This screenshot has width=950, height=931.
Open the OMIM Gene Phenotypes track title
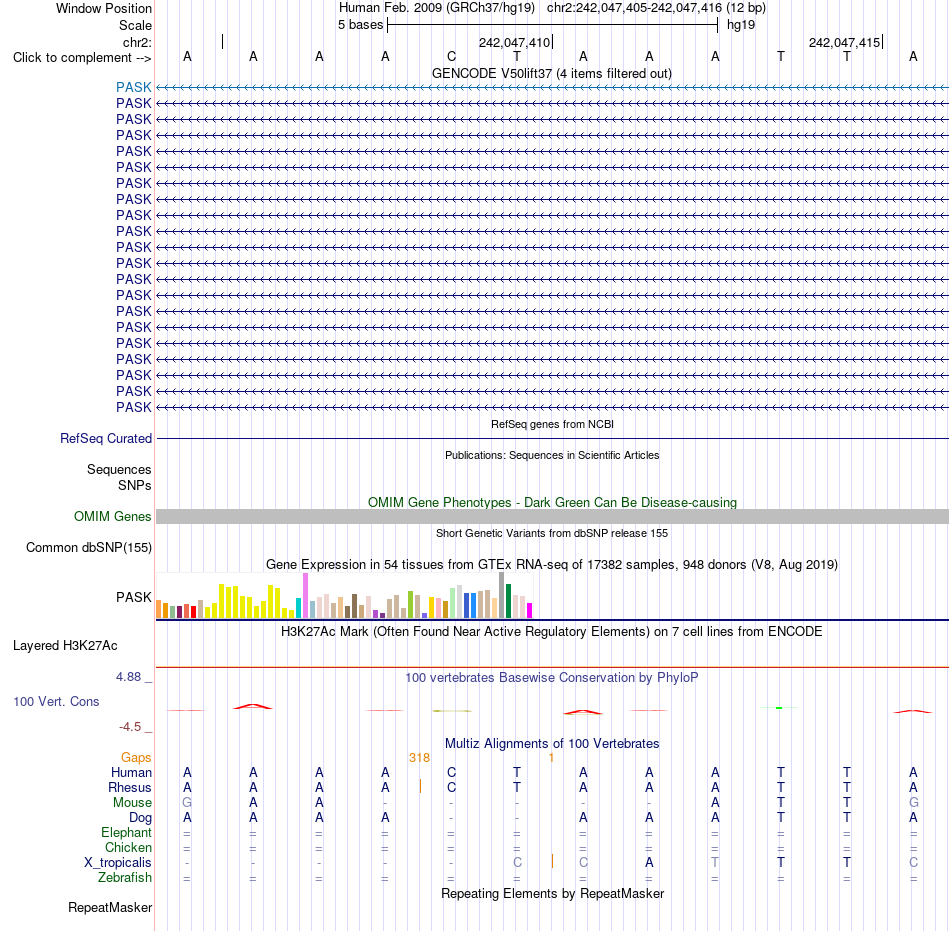(552, 502)
